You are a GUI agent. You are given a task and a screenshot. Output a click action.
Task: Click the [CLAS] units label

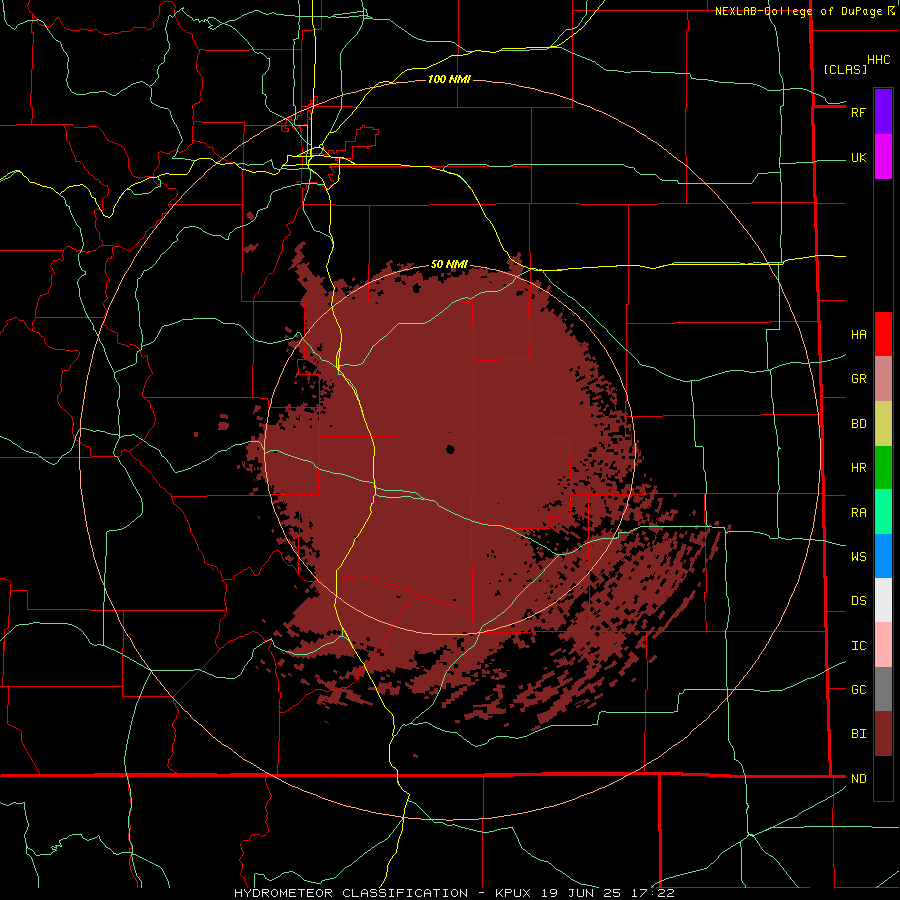point(845,69)
